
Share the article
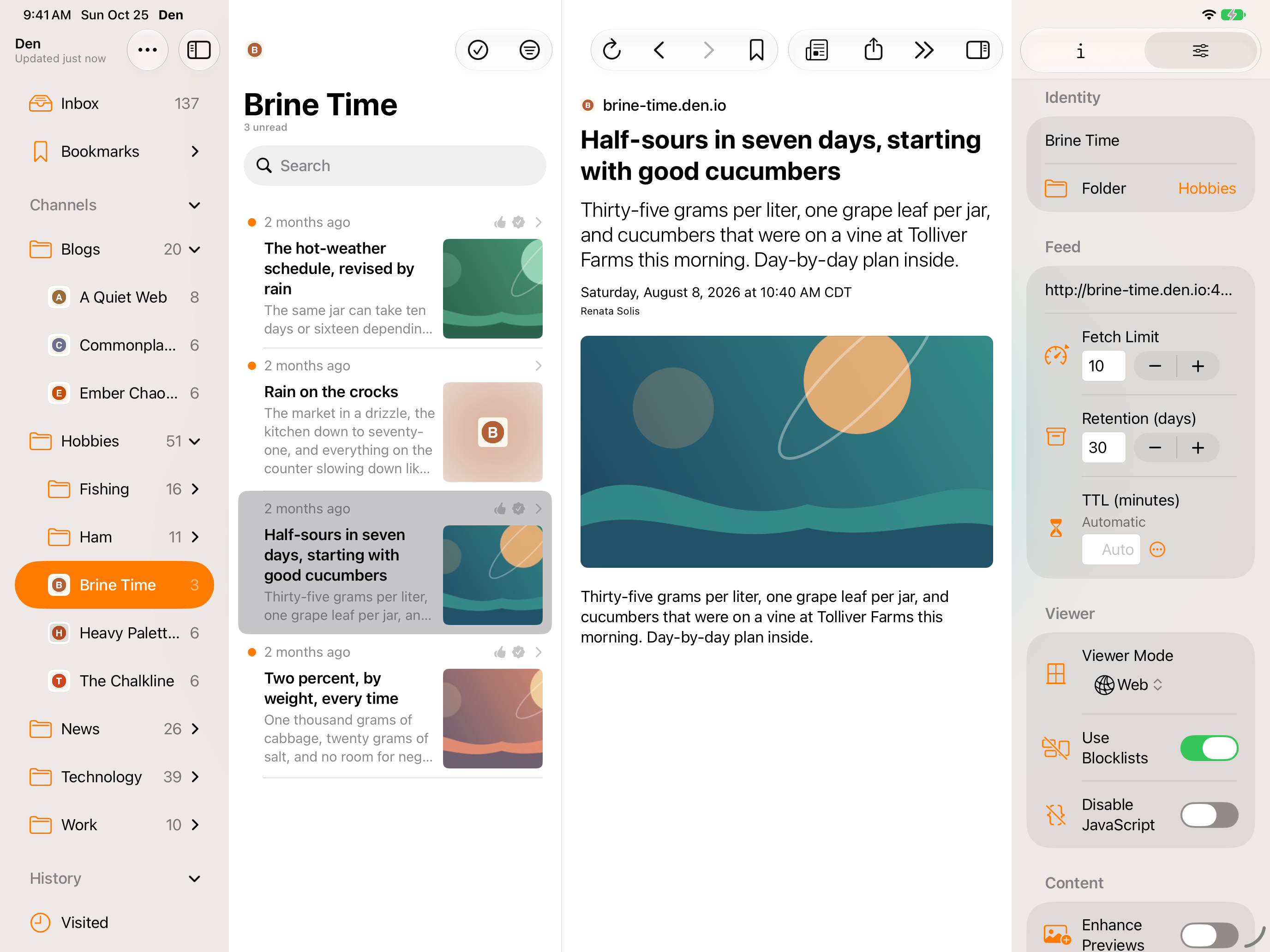(x=873, y=50)
